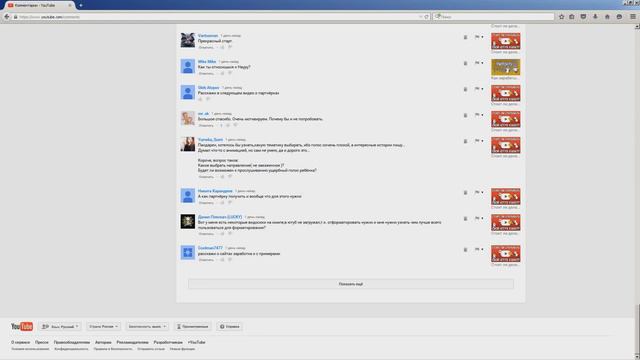The image size is (640, 360).
Task: Thumbs down Mike Mike's comment
Action: coord(230,73)
